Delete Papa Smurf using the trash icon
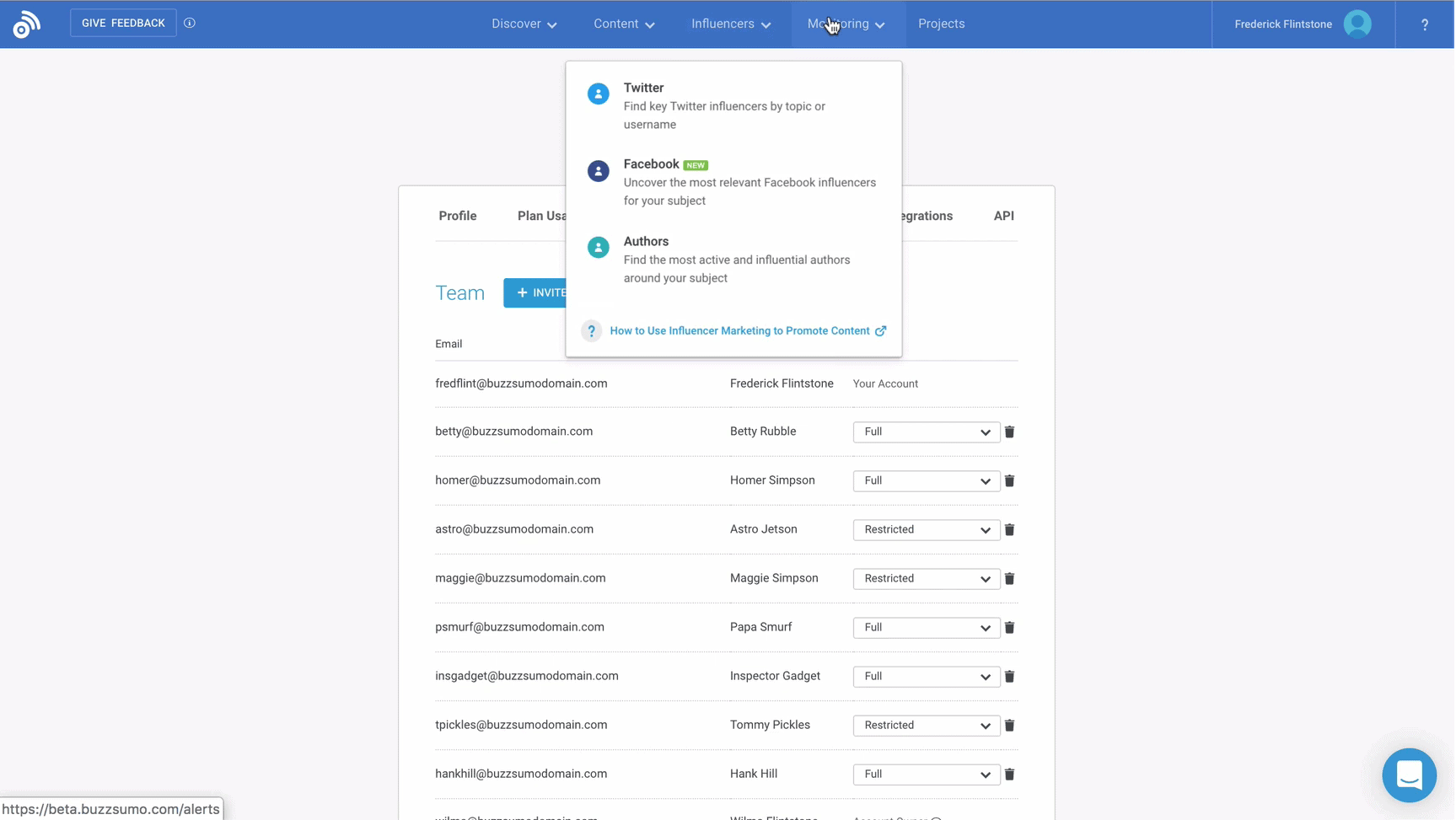 (x=1009, y=627)
